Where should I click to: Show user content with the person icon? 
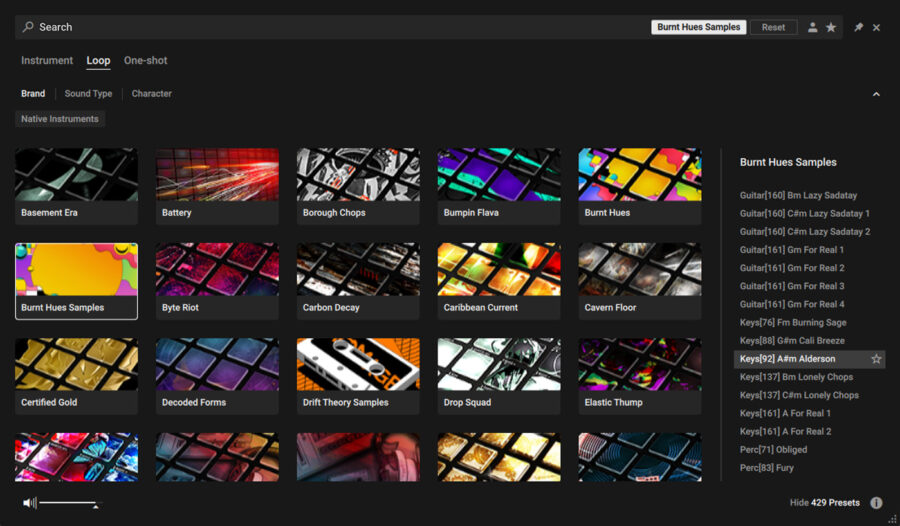pos(813,28)
